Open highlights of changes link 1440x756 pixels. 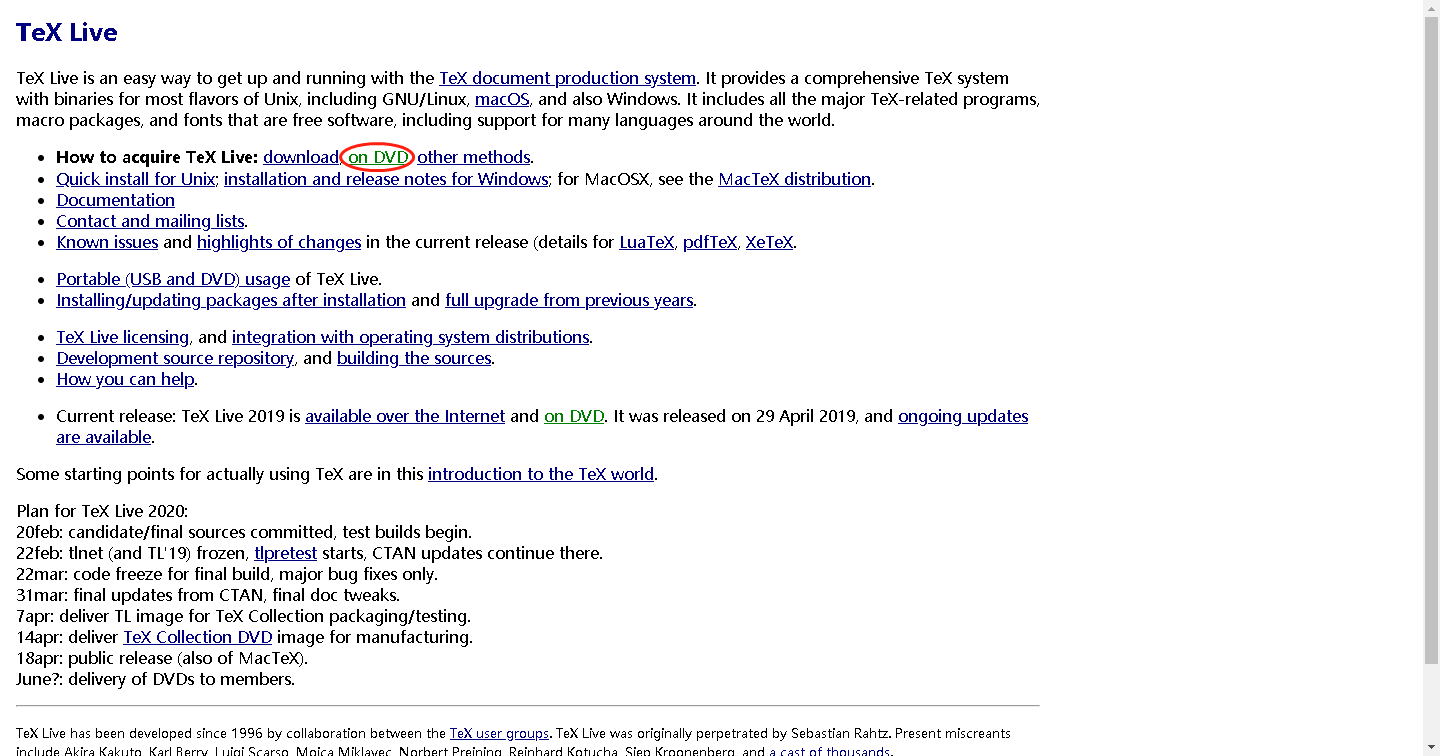279,242
